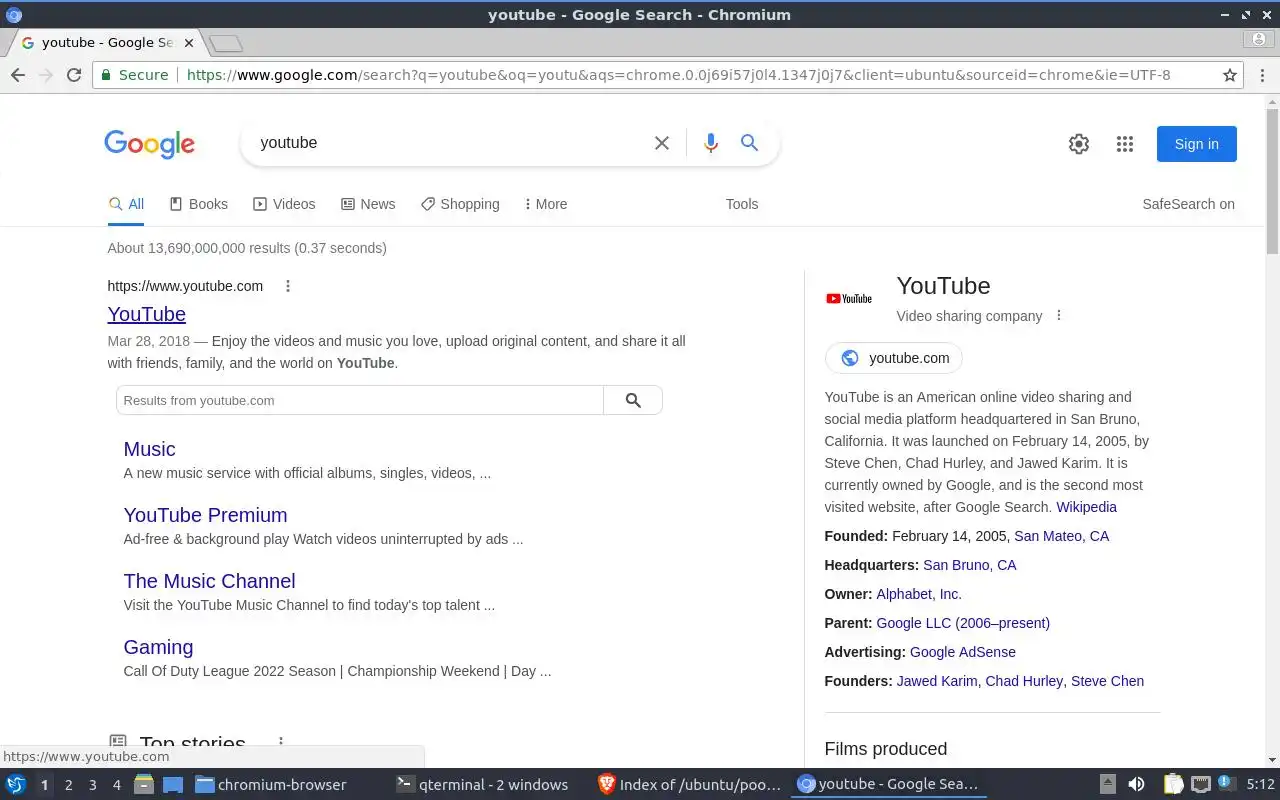
Task: Open Chromium's three-dot menu
Action: tap(1263, 75)
